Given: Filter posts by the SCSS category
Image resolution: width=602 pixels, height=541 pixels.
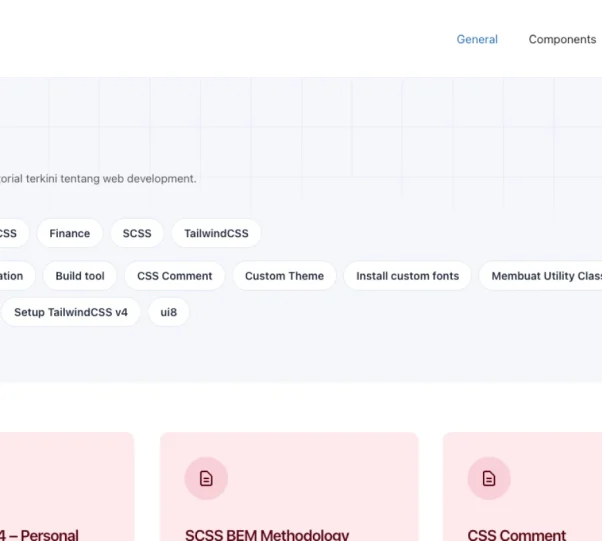Looking at the screenshot, I should (x=137, y=233).
